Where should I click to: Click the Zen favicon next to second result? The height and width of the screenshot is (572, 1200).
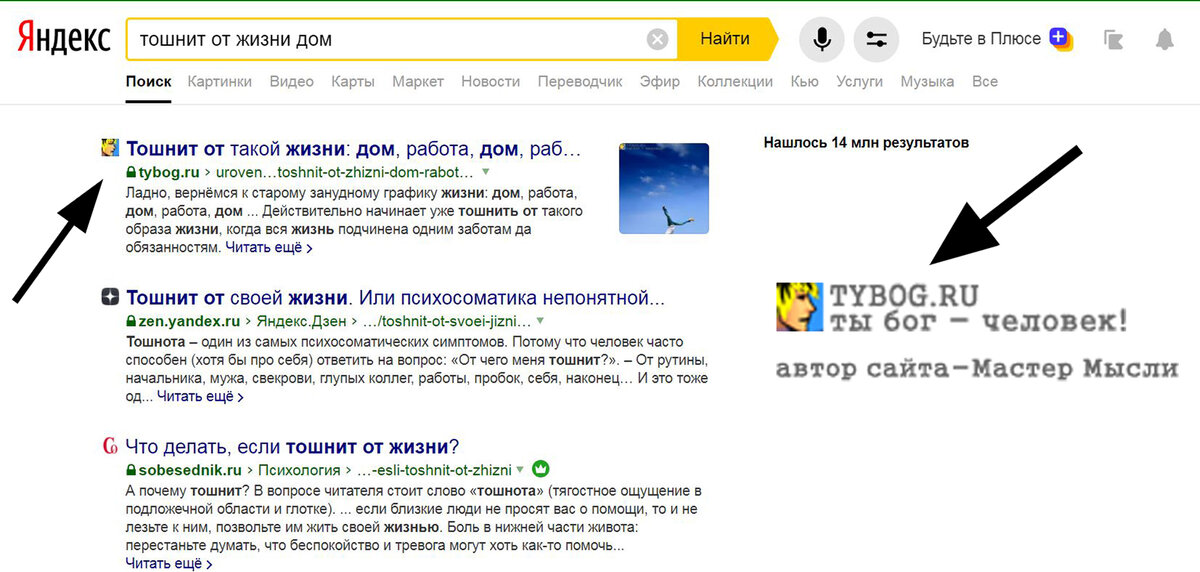point(110,297)
